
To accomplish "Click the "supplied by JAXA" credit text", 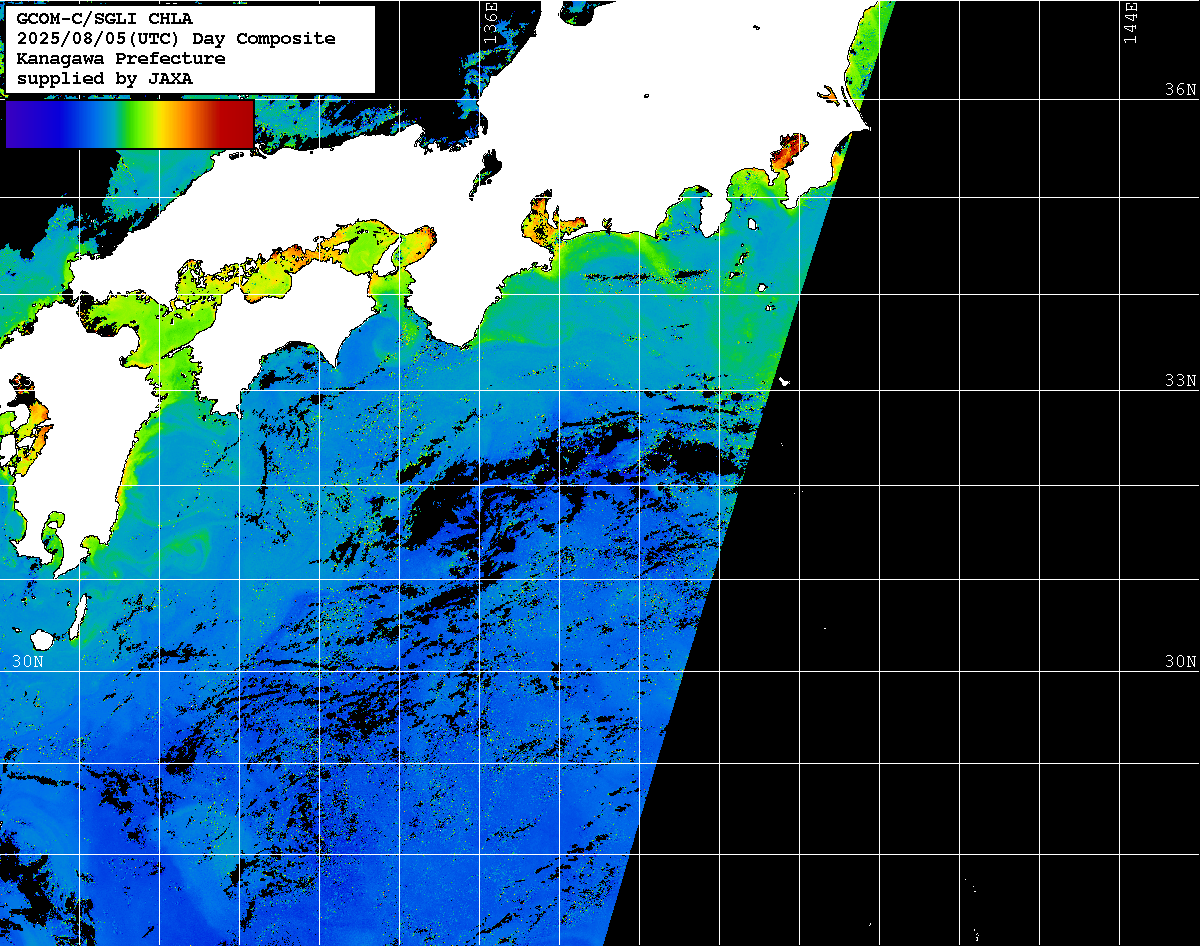I will tap(105, 78).
